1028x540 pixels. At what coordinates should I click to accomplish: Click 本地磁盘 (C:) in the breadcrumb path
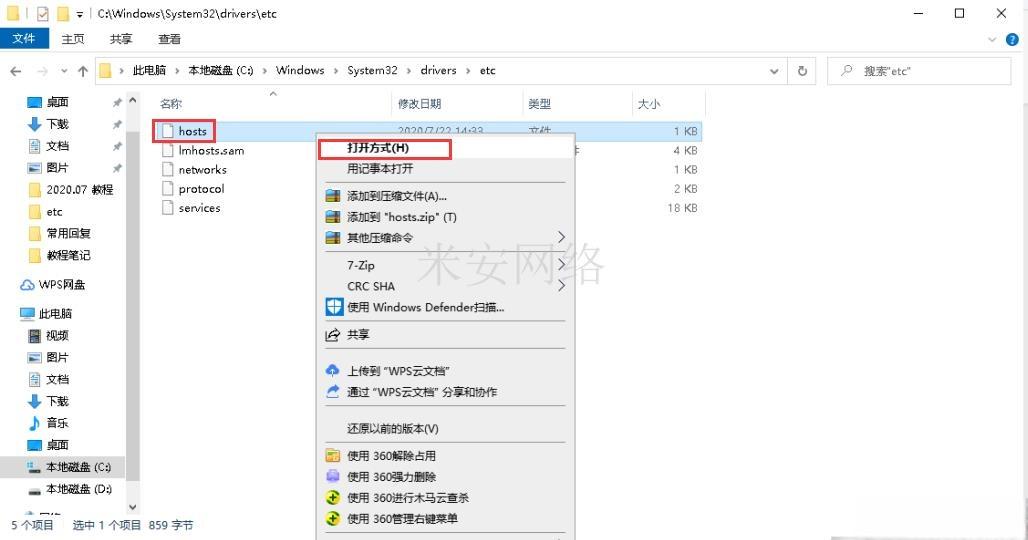tap(221, 70)
